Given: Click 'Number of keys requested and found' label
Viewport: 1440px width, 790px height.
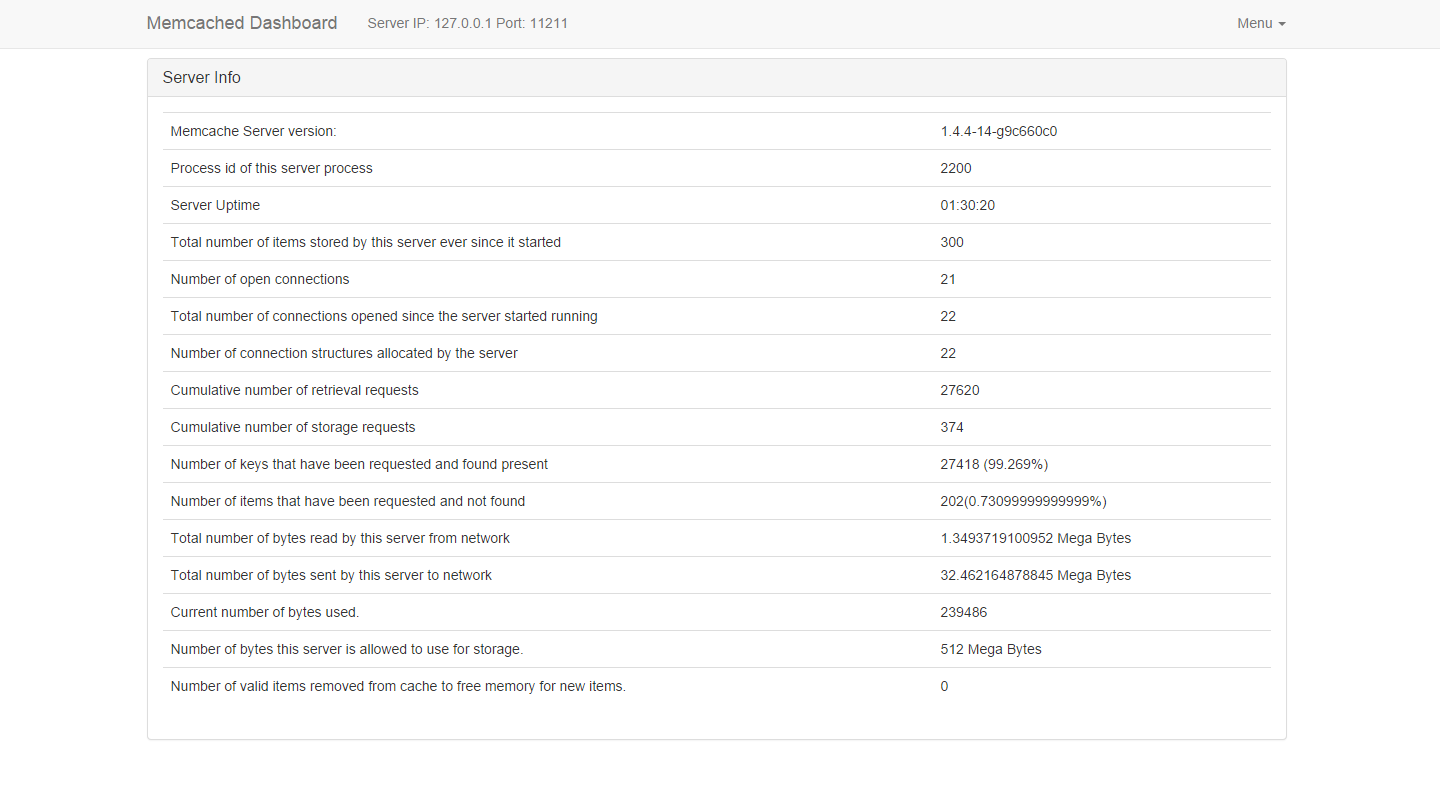Looking at the screenshot, I should 359,464.
